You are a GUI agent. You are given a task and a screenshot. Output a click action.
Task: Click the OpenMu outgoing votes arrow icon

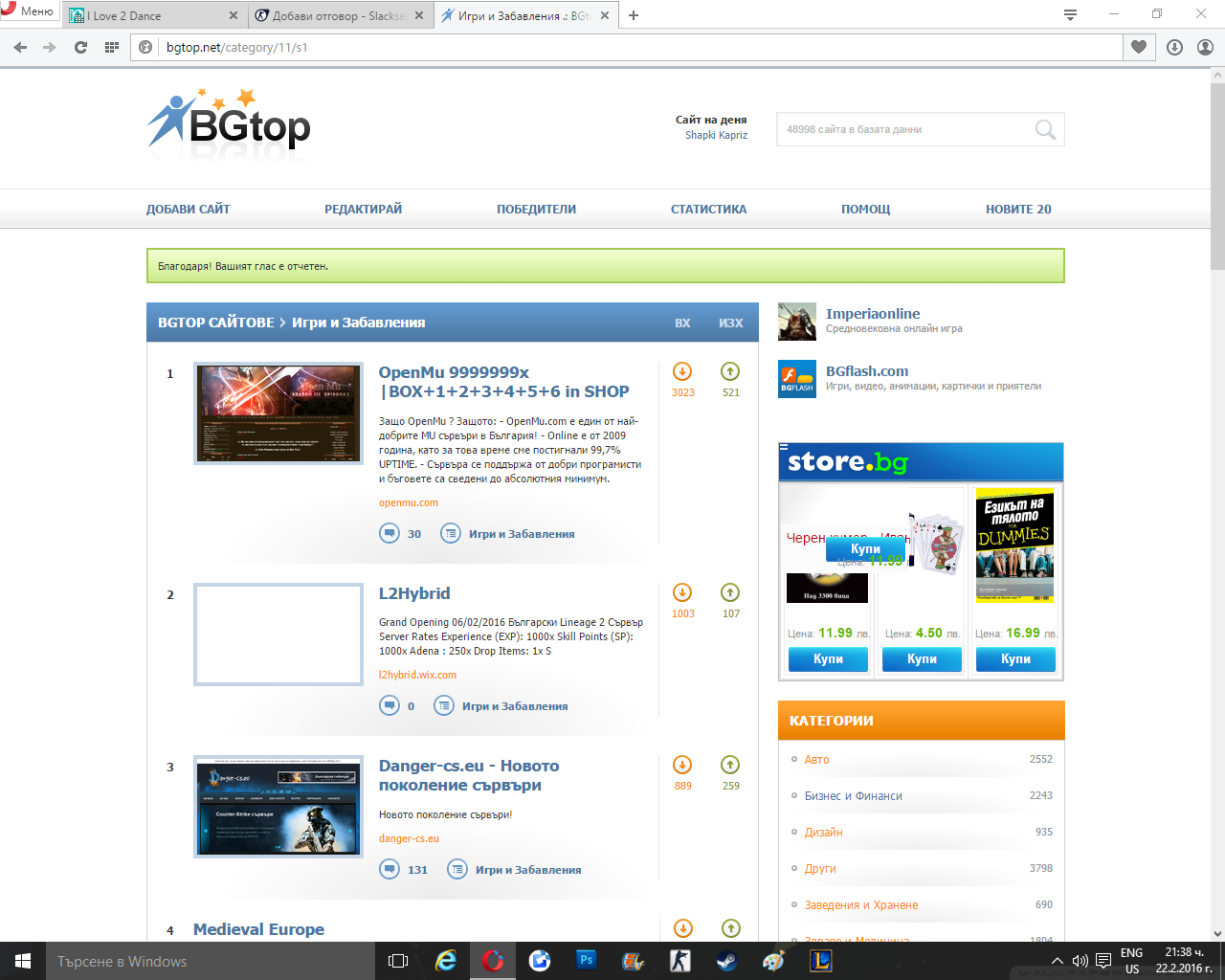pyautogui.click(x=730, y=371)
